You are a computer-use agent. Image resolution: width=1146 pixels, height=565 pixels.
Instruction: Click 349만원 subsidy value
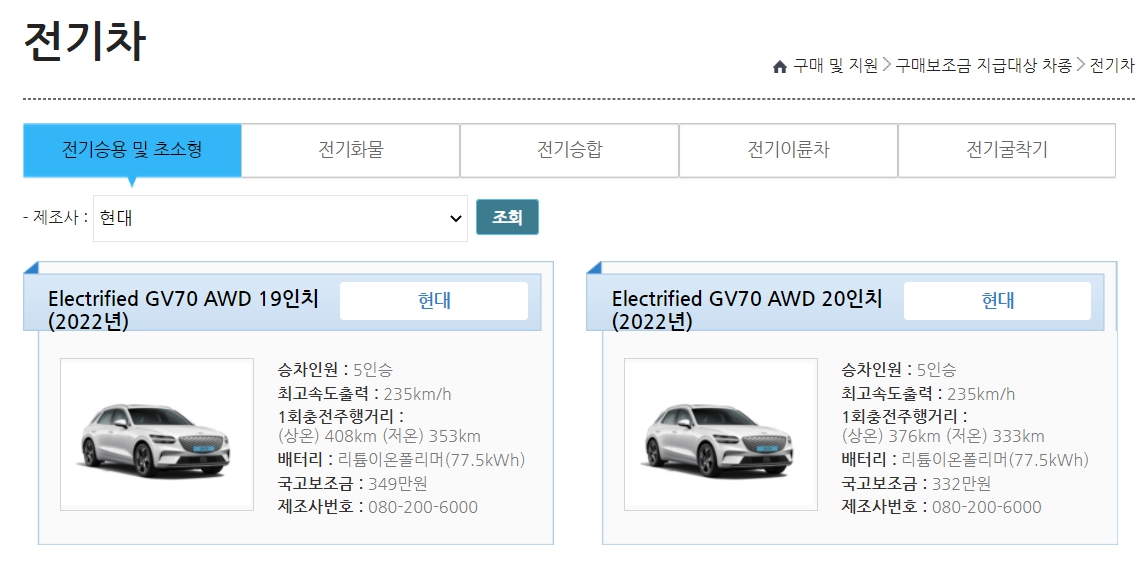click(x=398, y=484)
